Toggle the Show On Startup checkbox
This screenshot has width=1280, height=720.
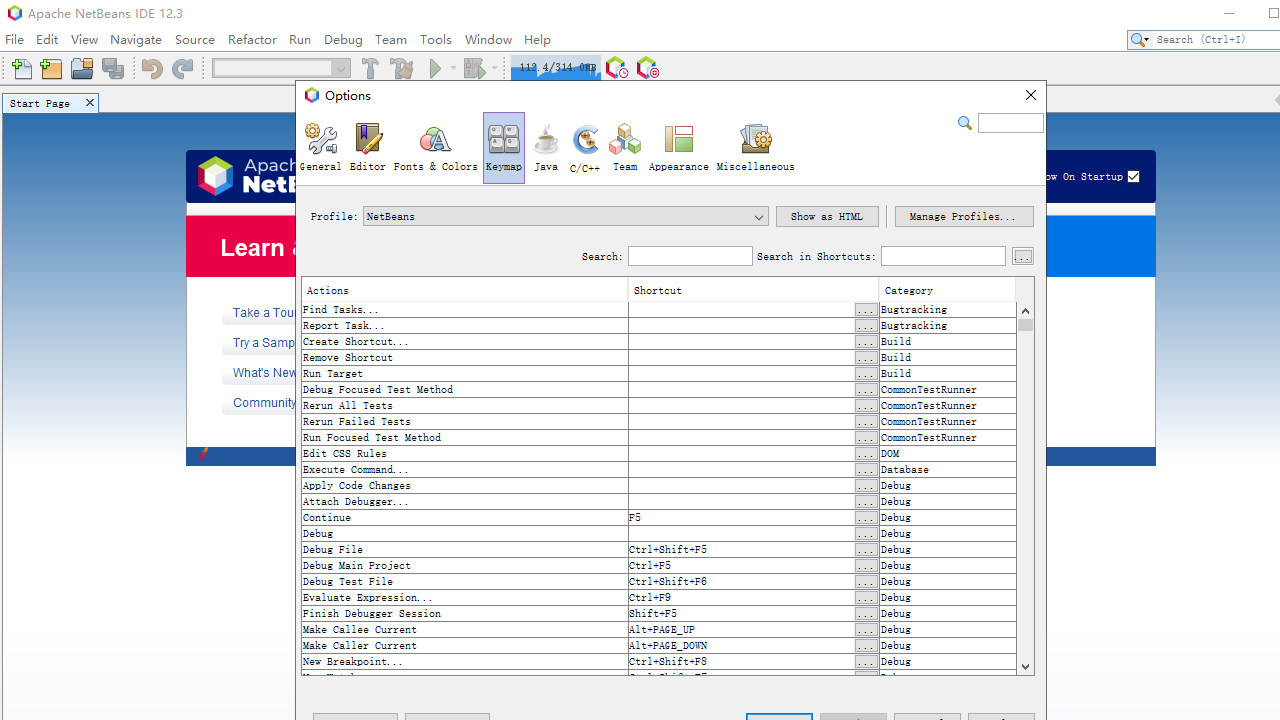(x=1133, y=177)
